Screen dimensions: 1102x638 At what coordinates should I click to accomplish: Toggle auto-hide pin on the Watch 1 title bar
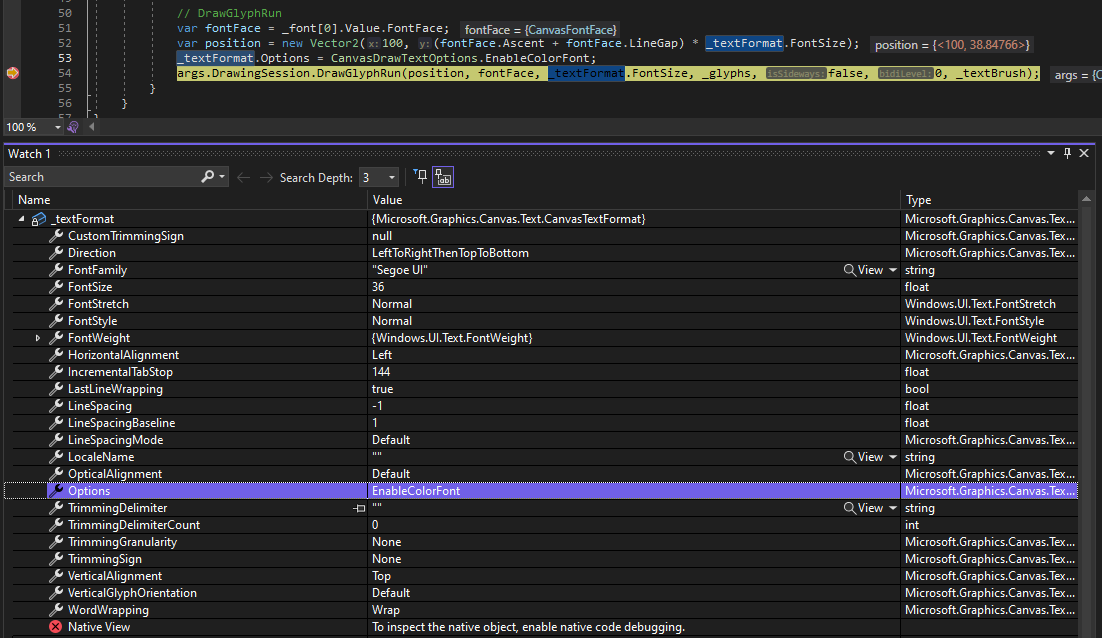click(x=1069, y=153)
